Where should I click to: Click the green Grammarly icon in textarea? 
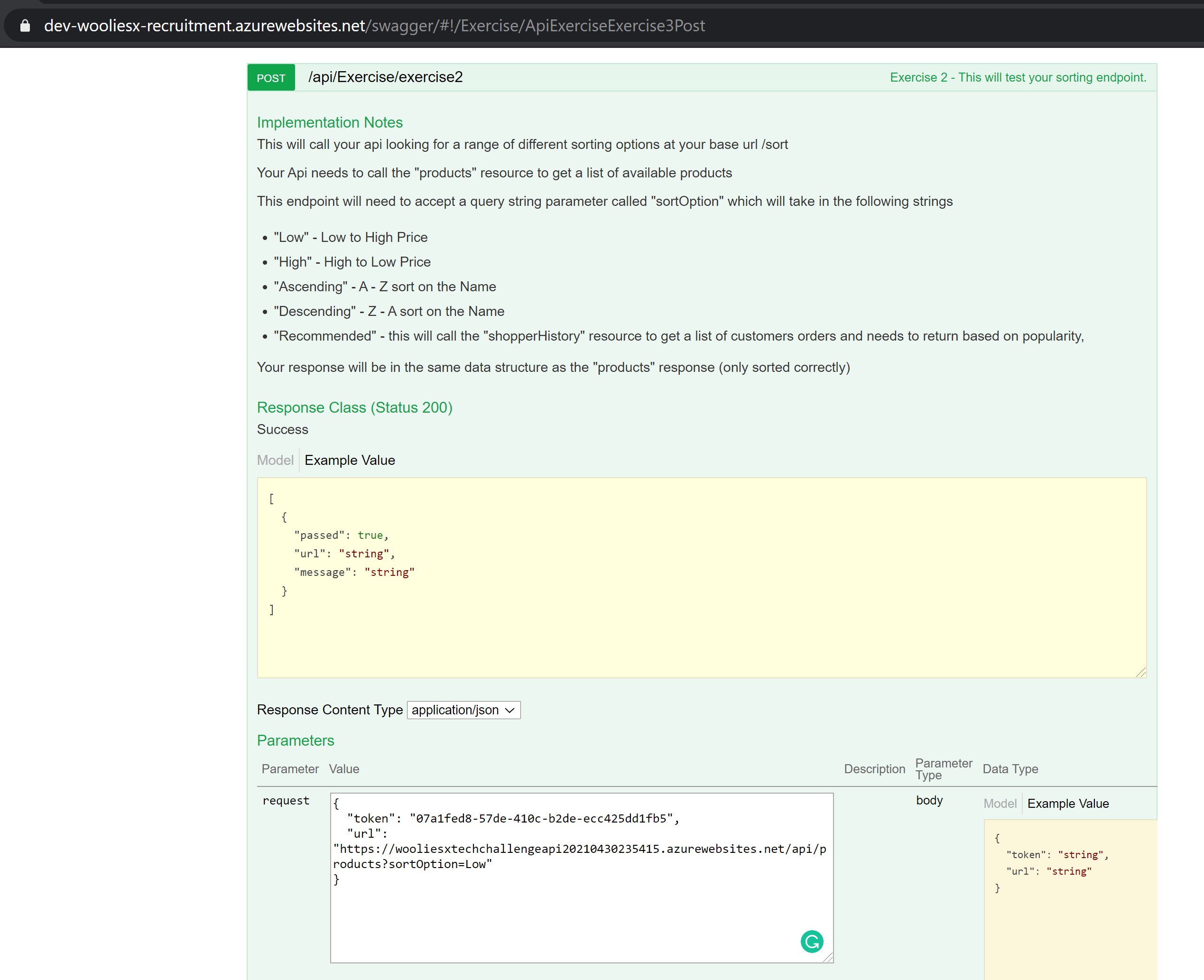coord(811,941)
